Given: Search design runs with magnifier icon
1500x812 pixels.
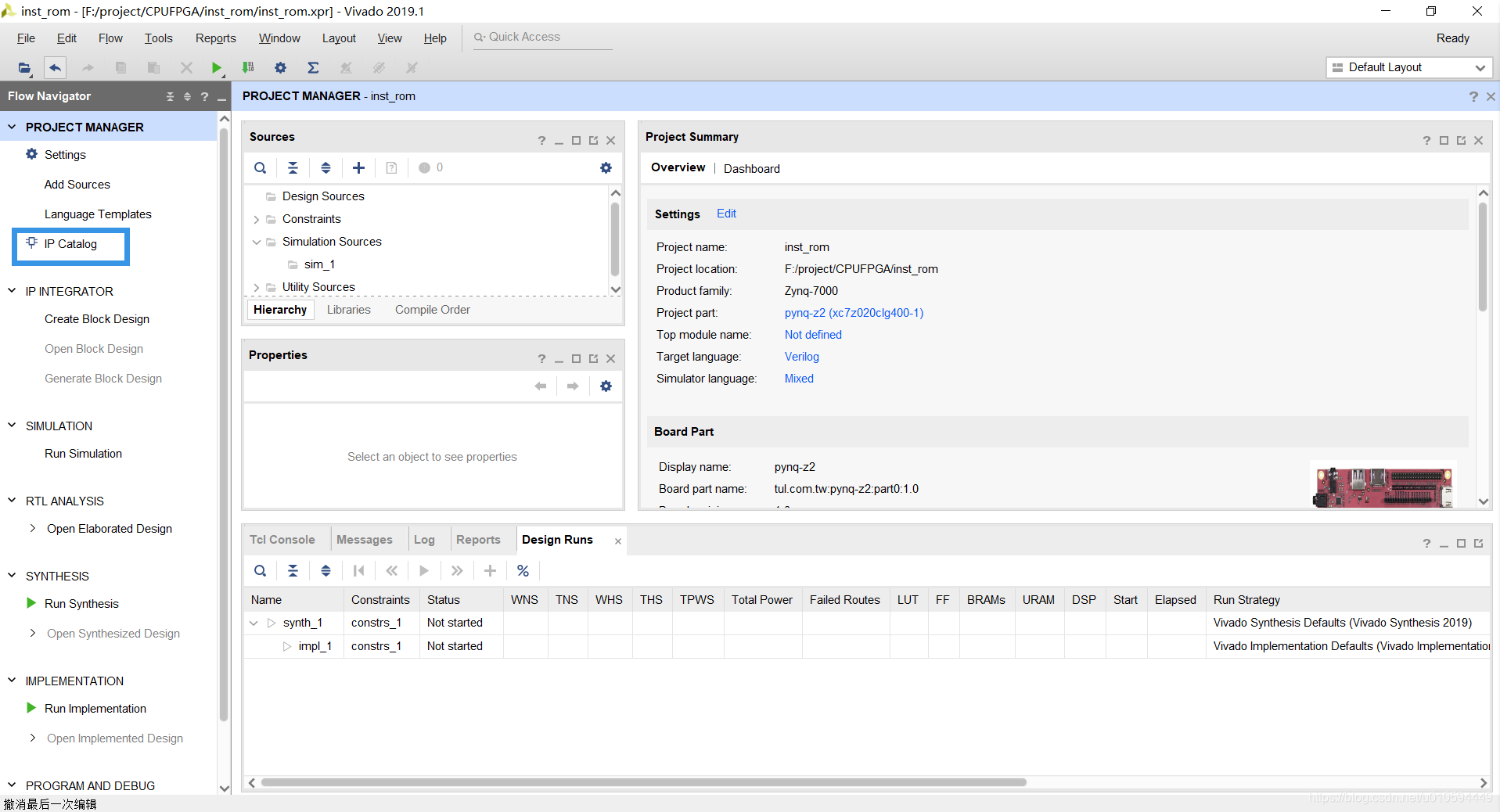Looking at the screenshot, I should 260,570.
